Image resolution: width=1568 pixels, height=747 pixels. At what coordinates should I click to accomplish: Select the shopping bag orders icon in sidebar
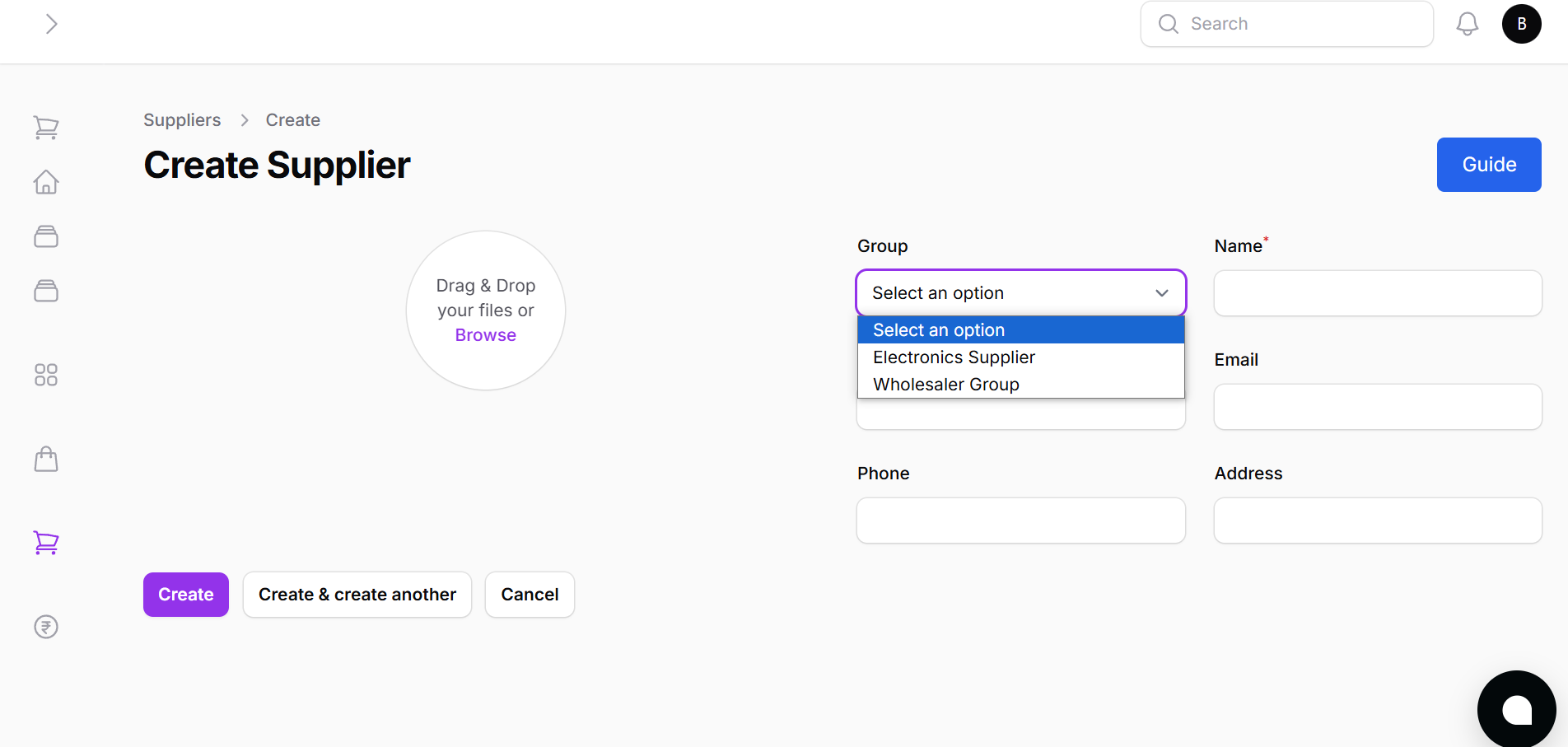(46, 460)
